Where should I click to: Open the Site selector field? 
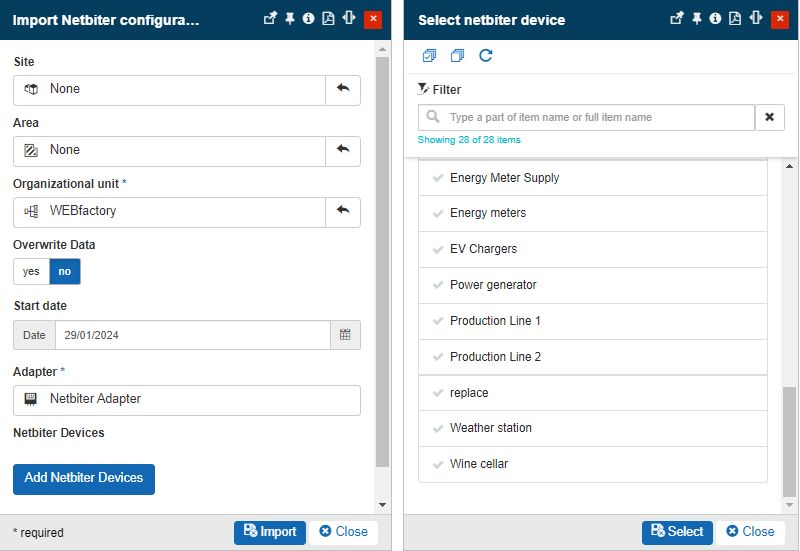[x=170, y=89]
